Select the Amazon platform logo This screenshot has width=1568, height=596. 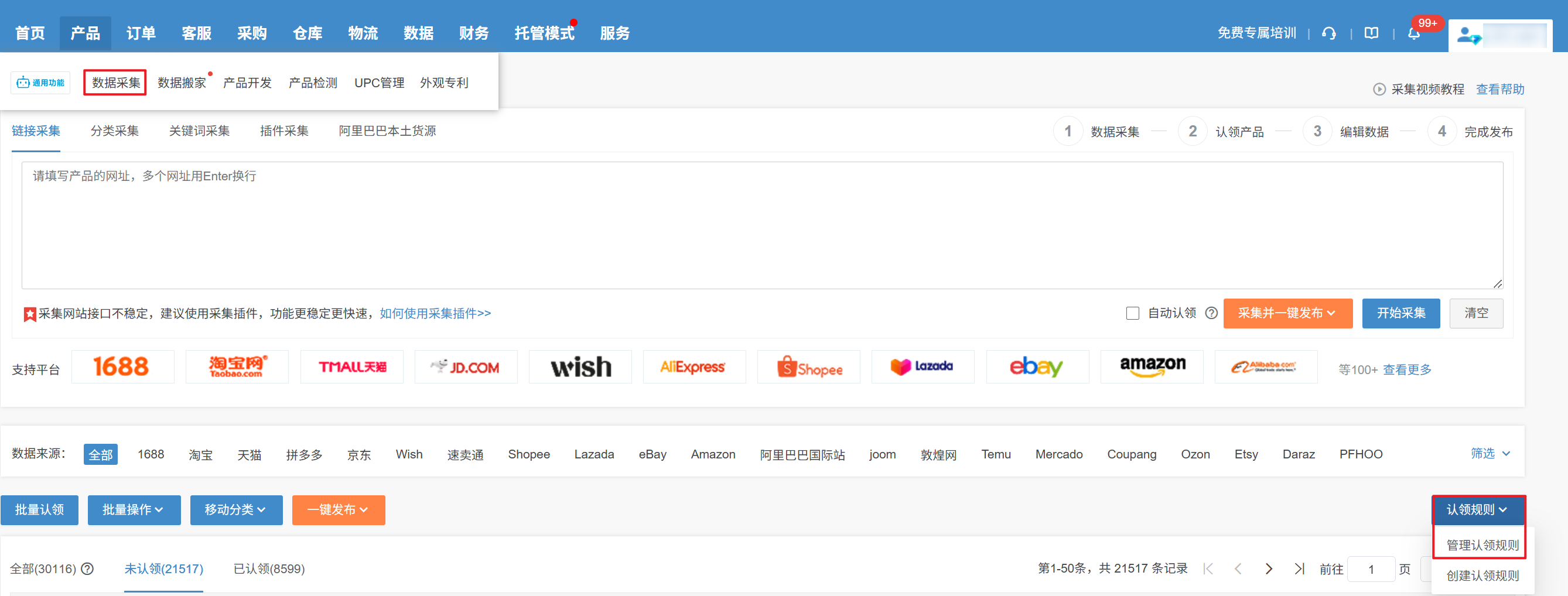[1152, 366]
